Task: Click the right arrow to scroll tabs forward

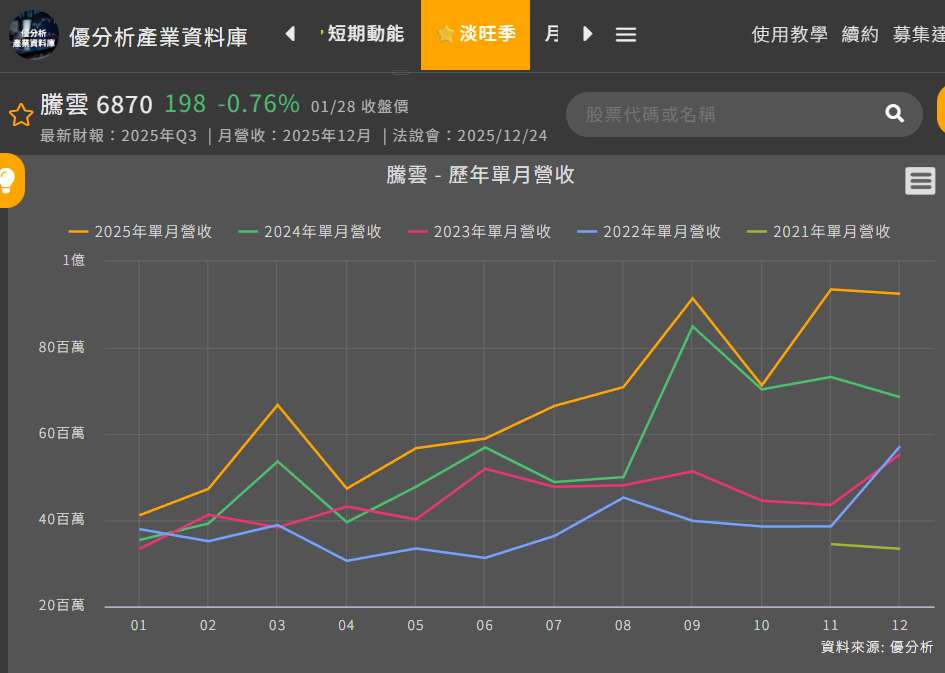Action: (588, 34)
